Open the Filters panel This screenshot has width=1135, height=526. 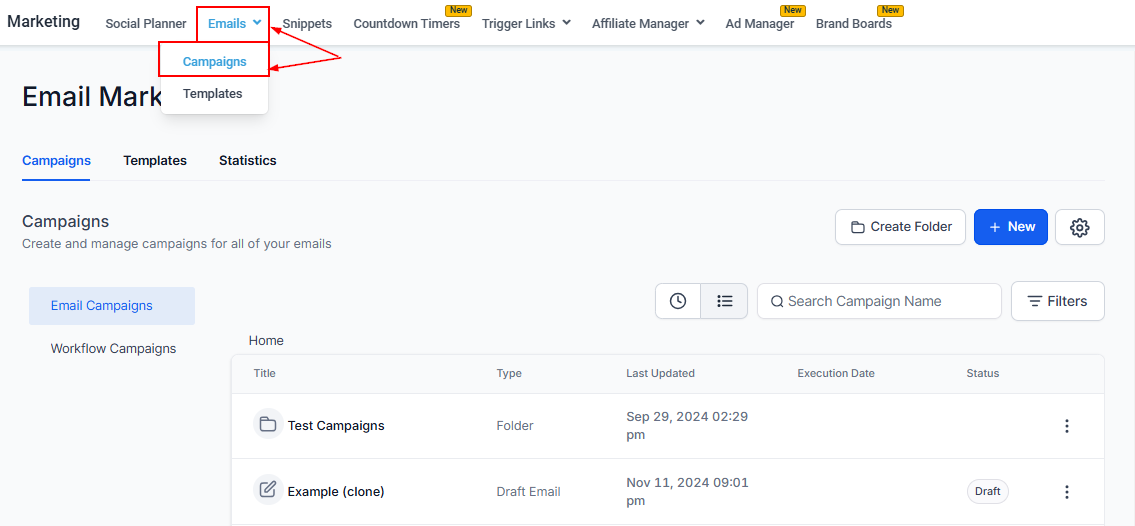click(x=1057, y=301)
